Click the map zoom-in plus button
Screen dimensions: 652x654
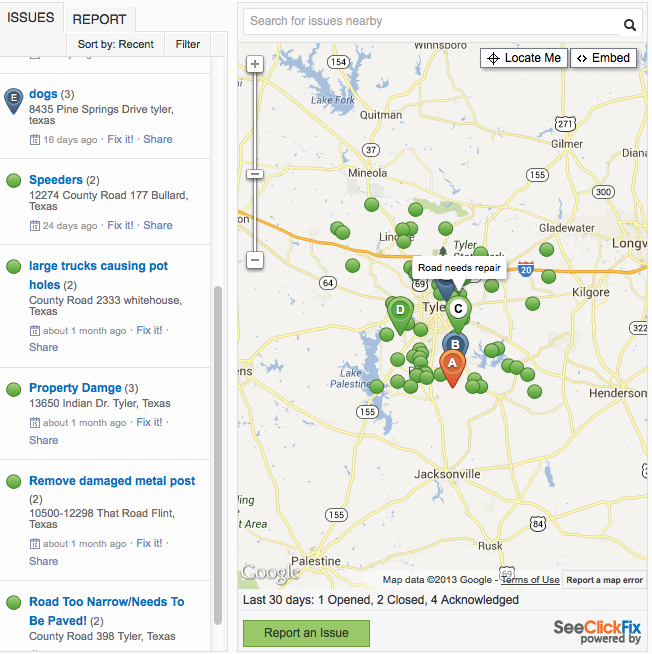click(x=255, y=64)
